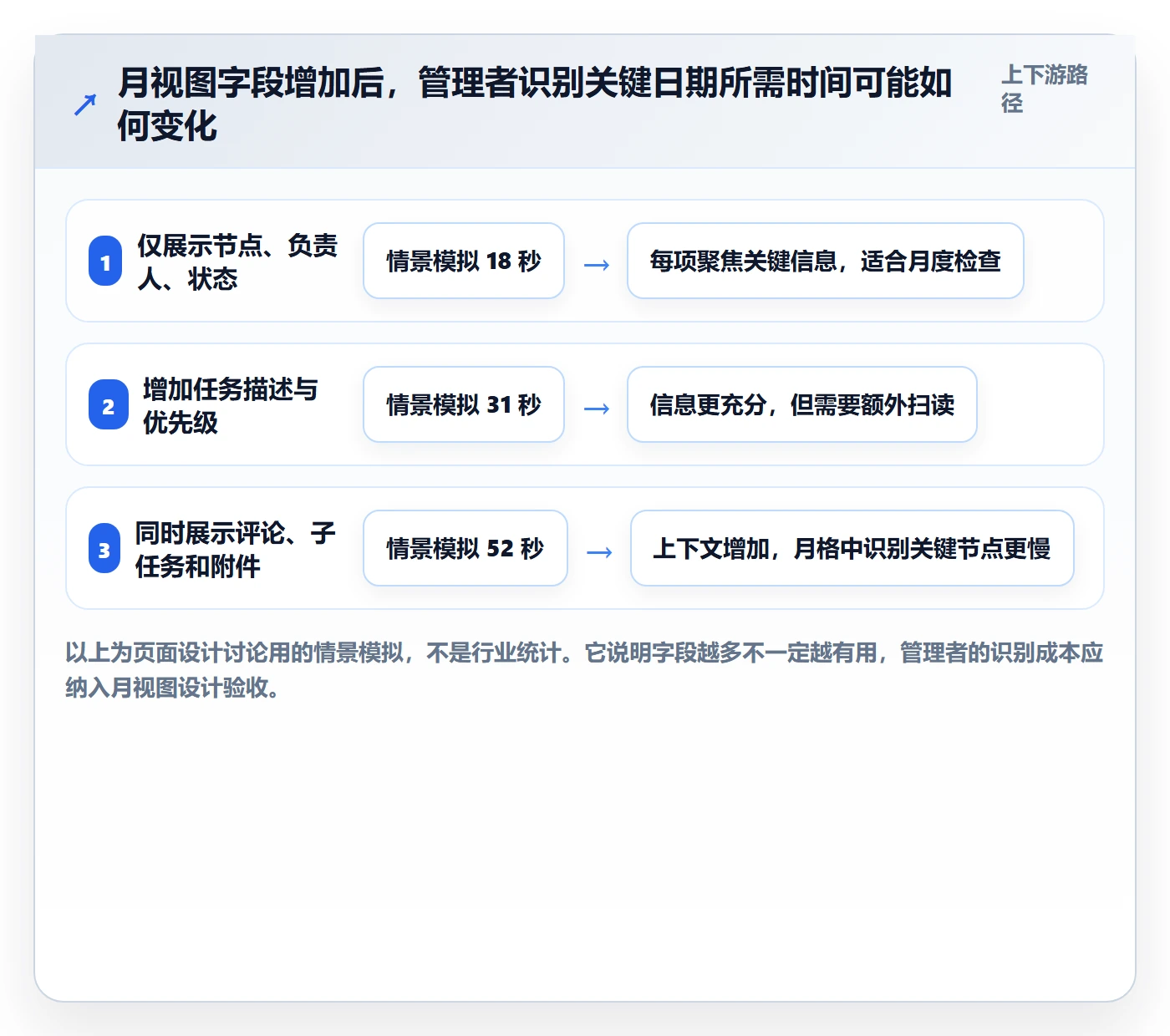Select the text 增加任务描述与优先级

click(231, 405)
